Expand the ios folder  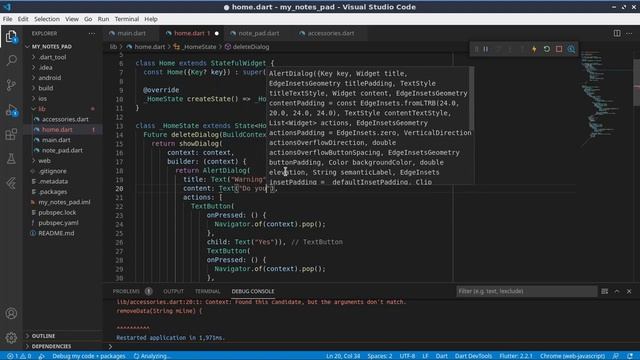(42, 98)
